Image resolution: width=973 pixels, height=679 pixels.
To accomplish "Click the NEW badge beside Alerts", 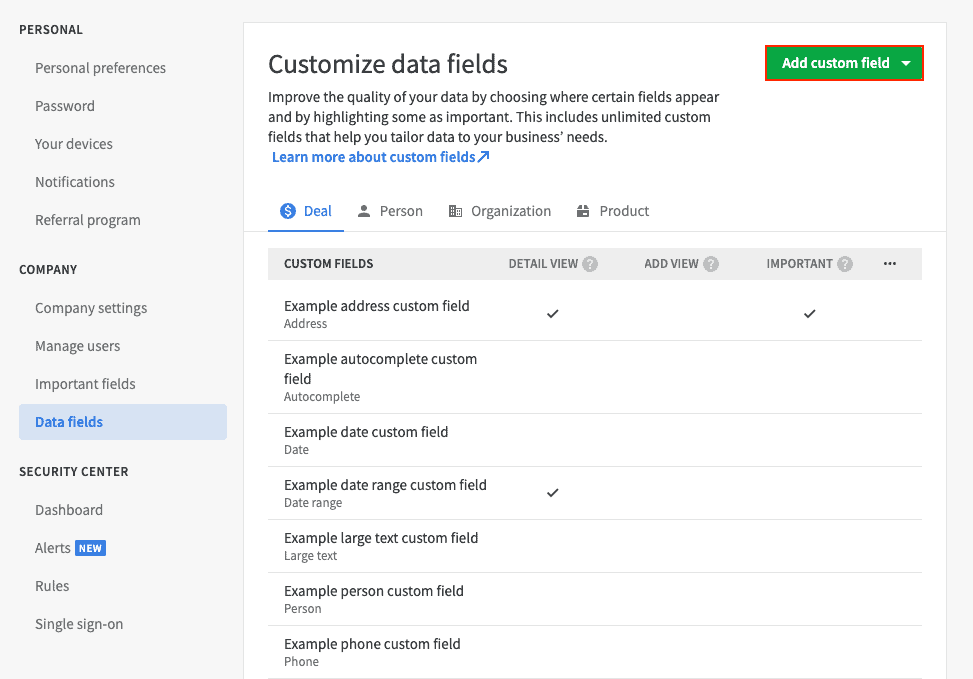I will click(x=91, y=548).
